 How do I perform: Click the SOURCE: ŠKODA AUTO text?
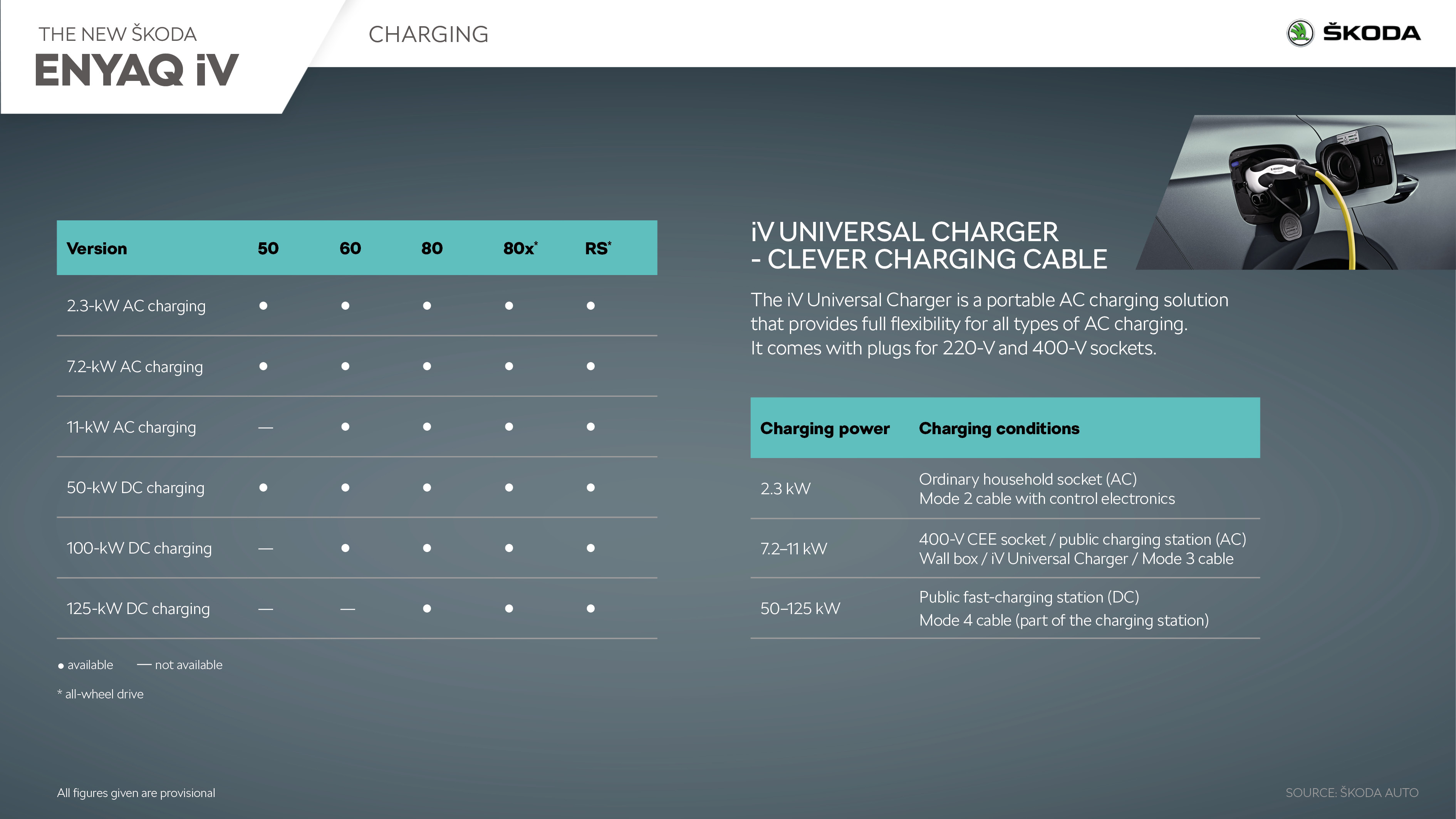tap(1352, 793)
